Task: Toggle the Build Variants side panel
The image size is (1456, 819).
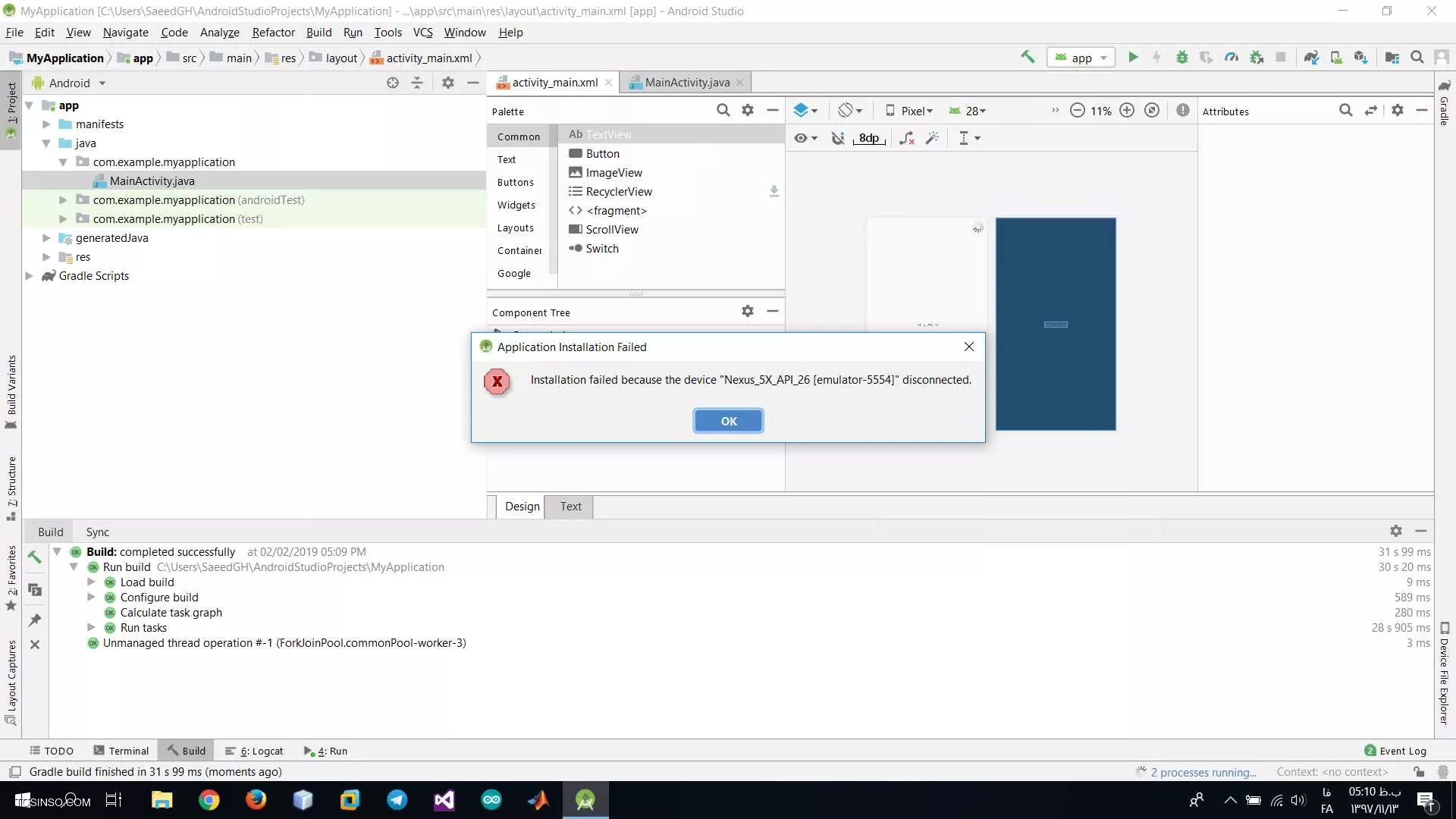Action: click(x=11, y=391)
